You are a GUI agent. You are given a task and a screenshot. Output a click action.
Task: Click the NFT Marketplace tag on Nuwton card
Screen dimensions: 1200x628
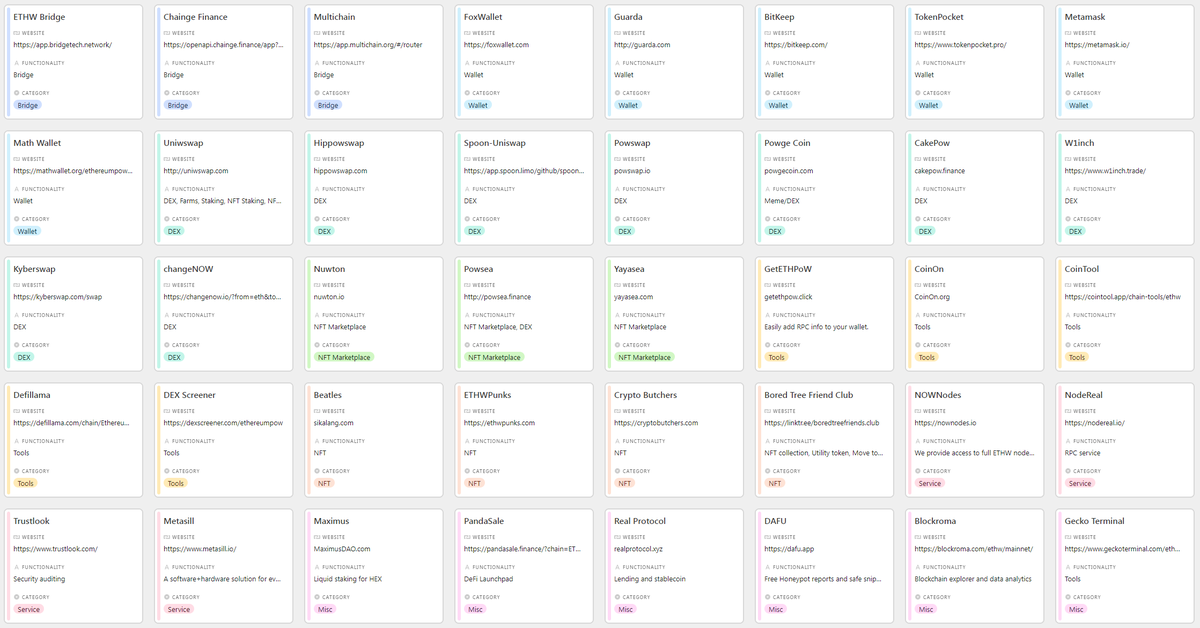pos(344,357)
